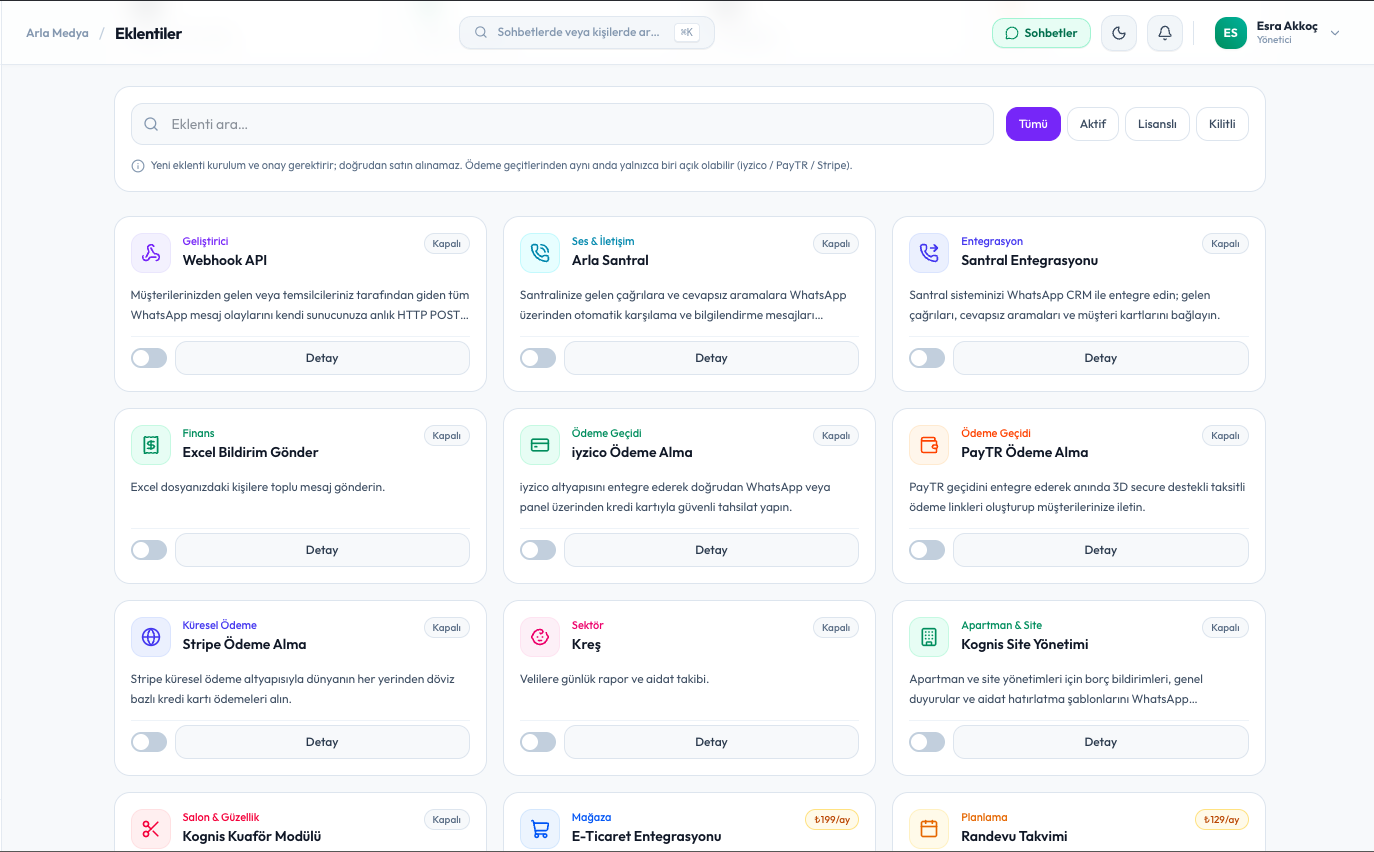
Task: Switch to the Kilitli filter
Action: point(1222,124)
